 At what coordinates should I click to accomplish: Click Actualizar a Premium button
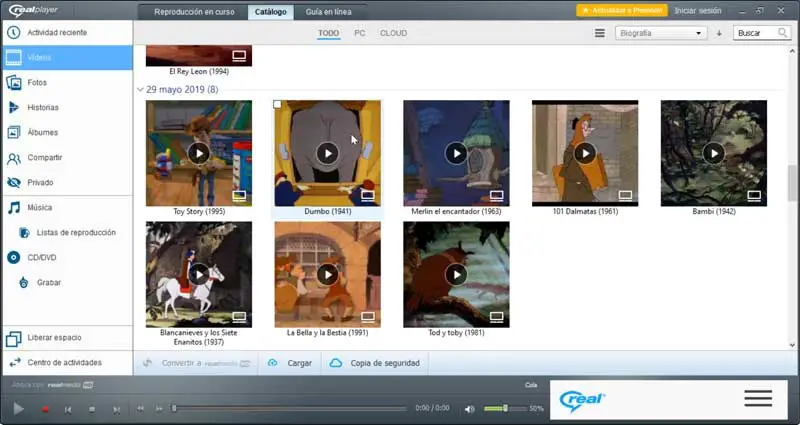pos(622,10)
